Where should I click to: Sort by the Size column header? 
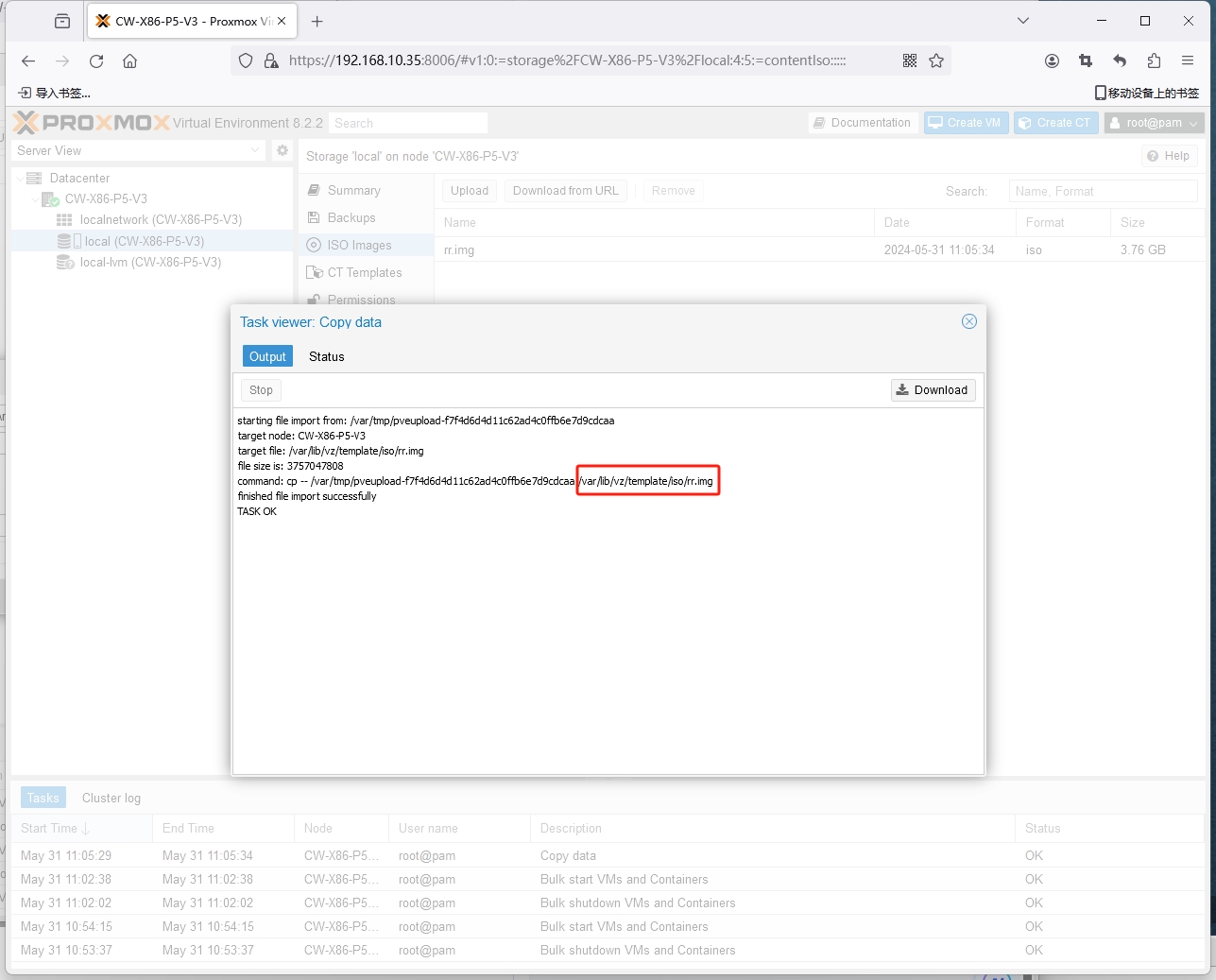pos(1157,223)
